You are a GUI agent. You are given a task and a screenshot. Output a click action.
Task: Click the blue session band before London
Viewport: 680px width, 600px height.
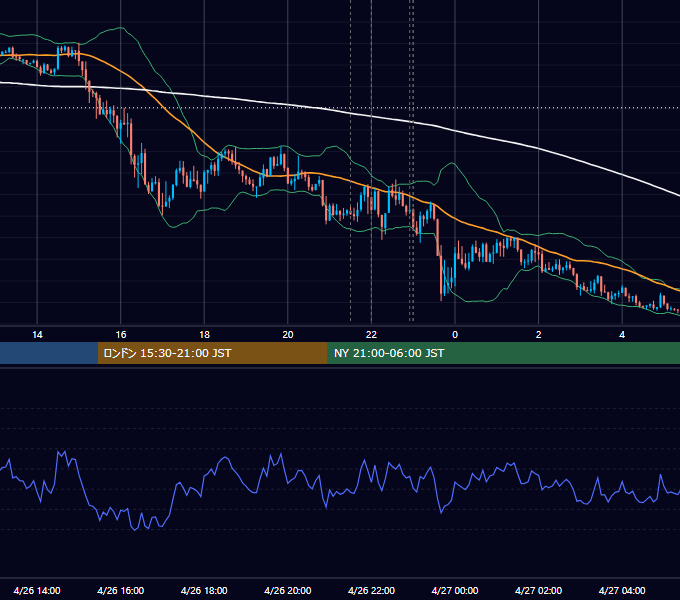coord(49,353)
